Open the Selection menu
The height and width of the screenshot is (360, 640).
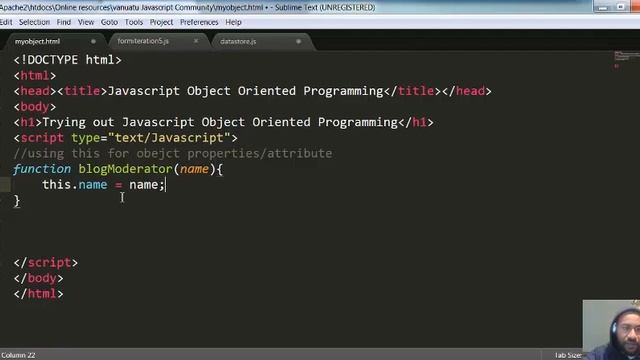click(x=34, y=22)
